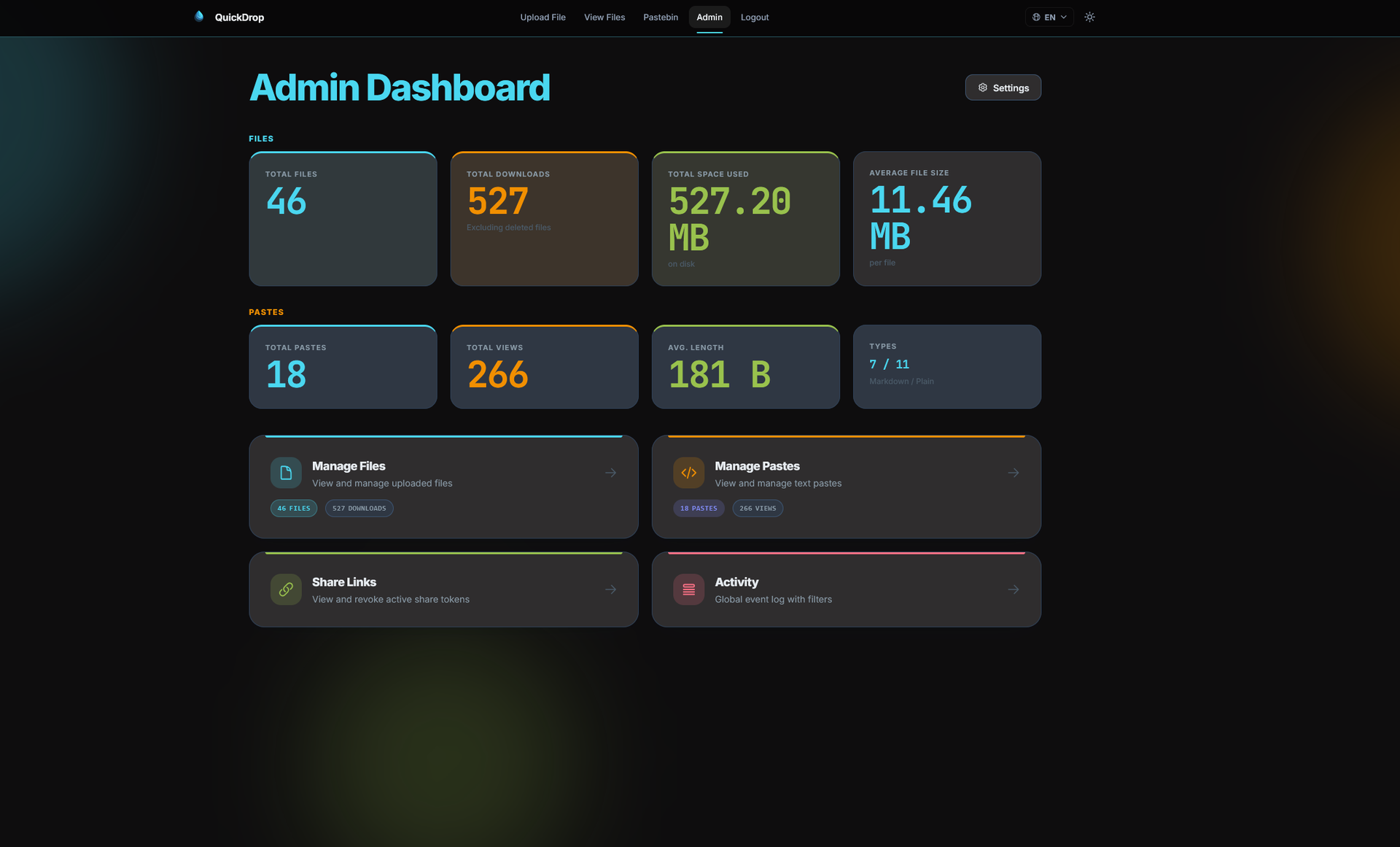The width and height of the screenshot is (1400, 847).
Task: Click the 'Markdown / Plain' caption
Action: click(901, 382)
